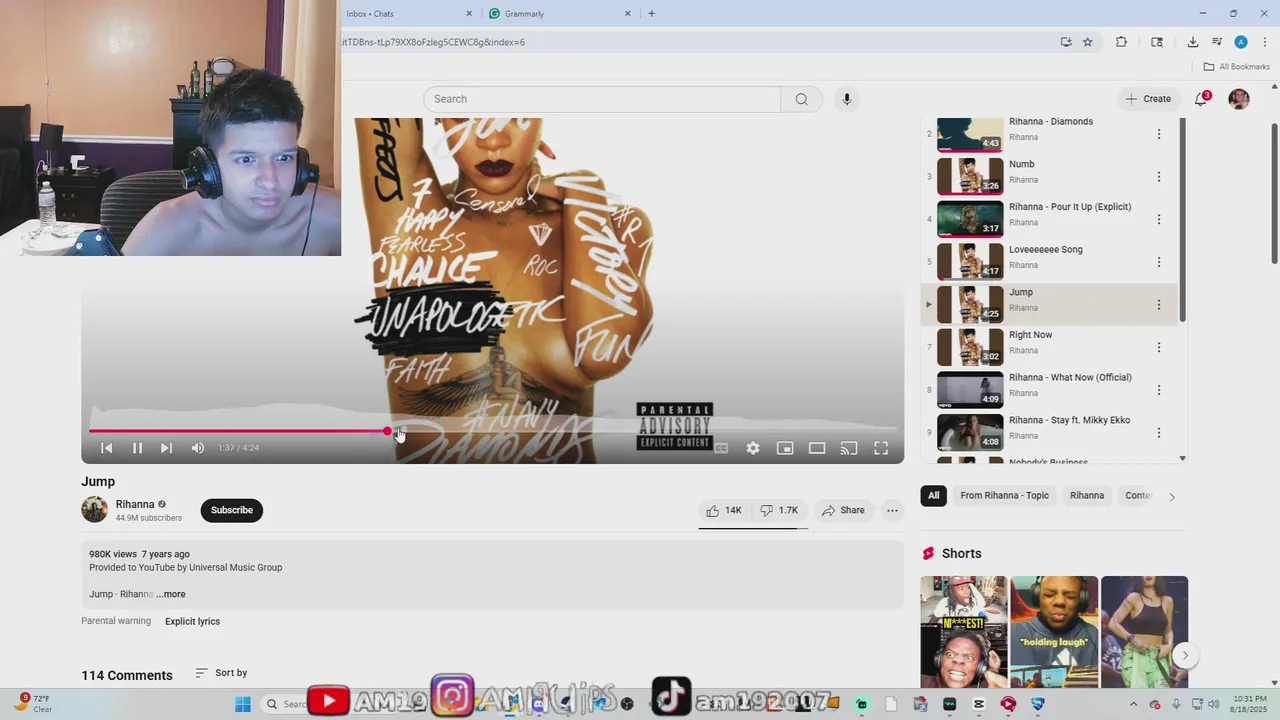Viewport: 1280px width, 720px height.
Task: Open options menu for Jump row
Action: click(1159, 305)
